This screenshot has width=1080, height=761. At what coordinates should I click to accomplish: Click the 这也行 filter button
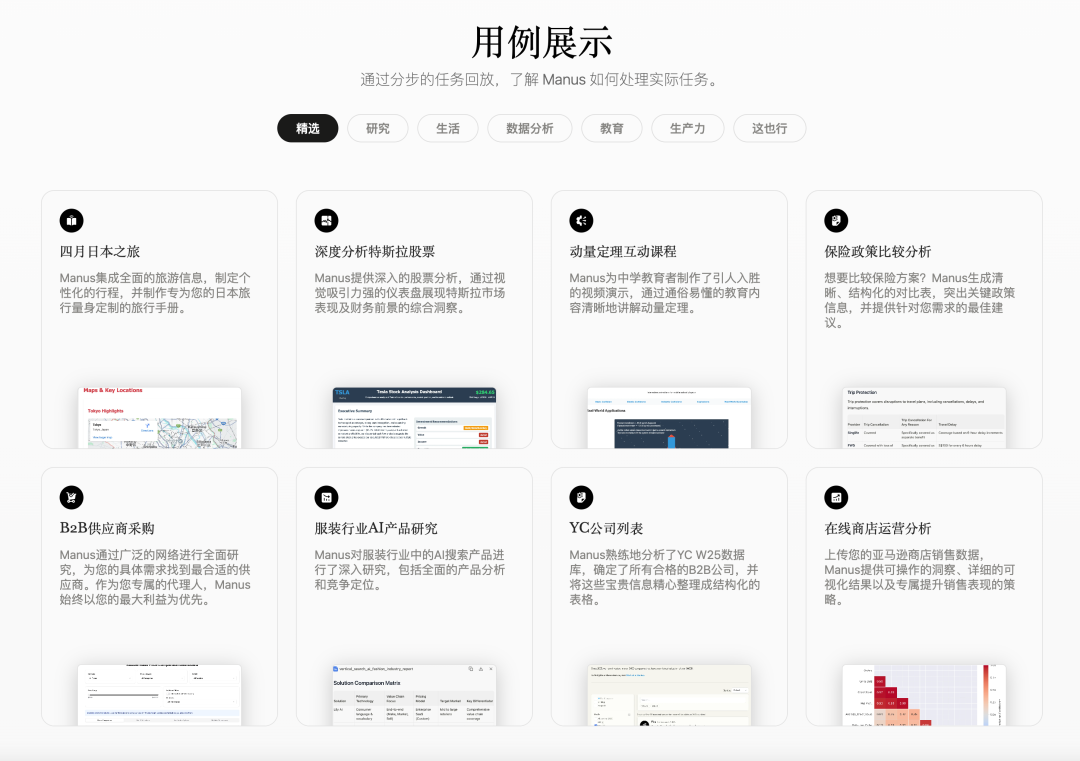(x=769, y=128)
